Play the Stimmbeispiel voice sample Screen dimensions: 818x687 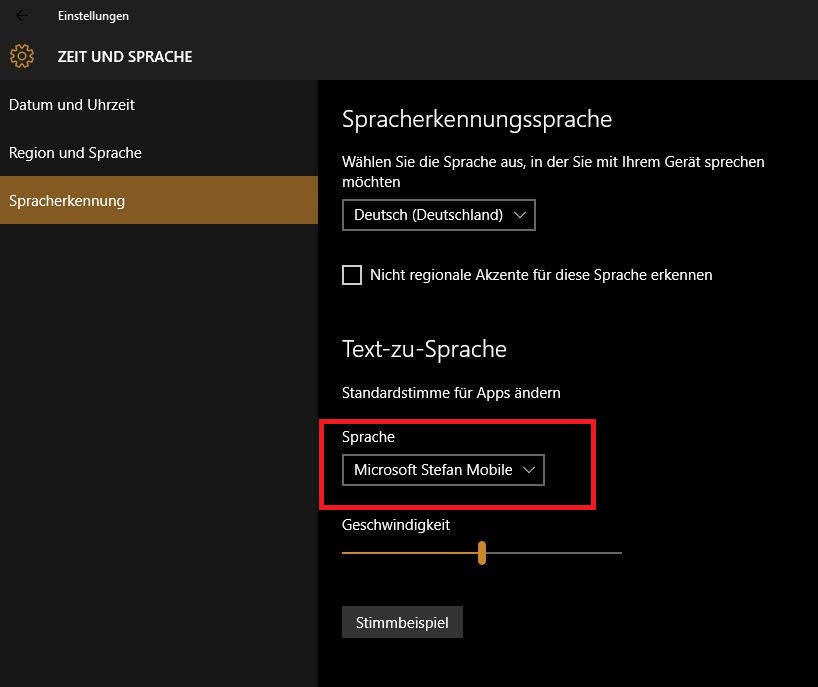pos(402,622)
